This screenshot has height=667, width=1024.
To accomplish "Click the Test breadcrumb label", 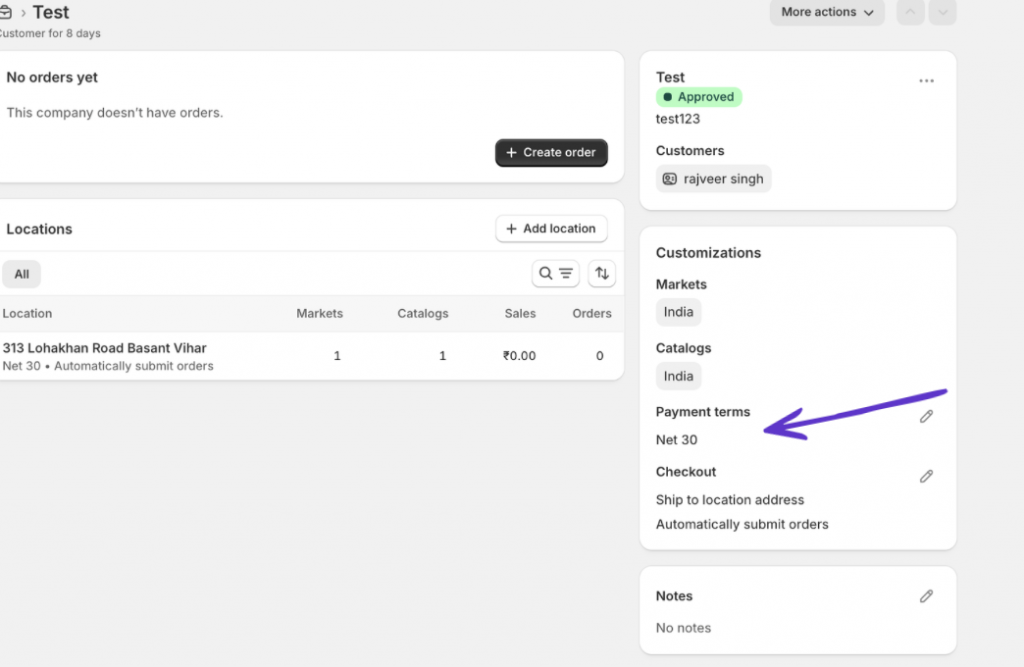I will coord(51,11).
